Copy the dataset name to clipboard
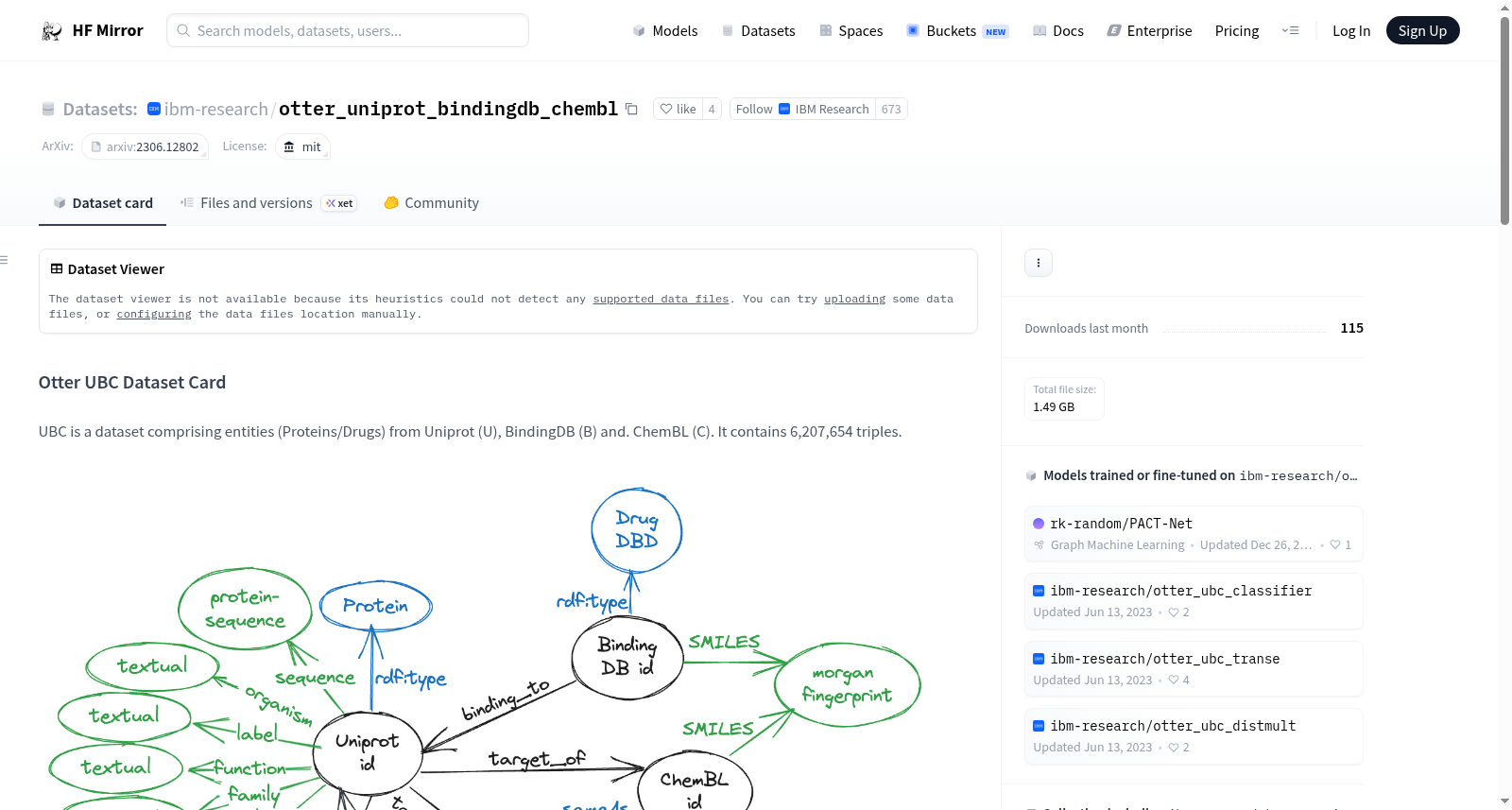Image resolution: width=1512 pixels, height=810 pixels. [x=631, y=109]
